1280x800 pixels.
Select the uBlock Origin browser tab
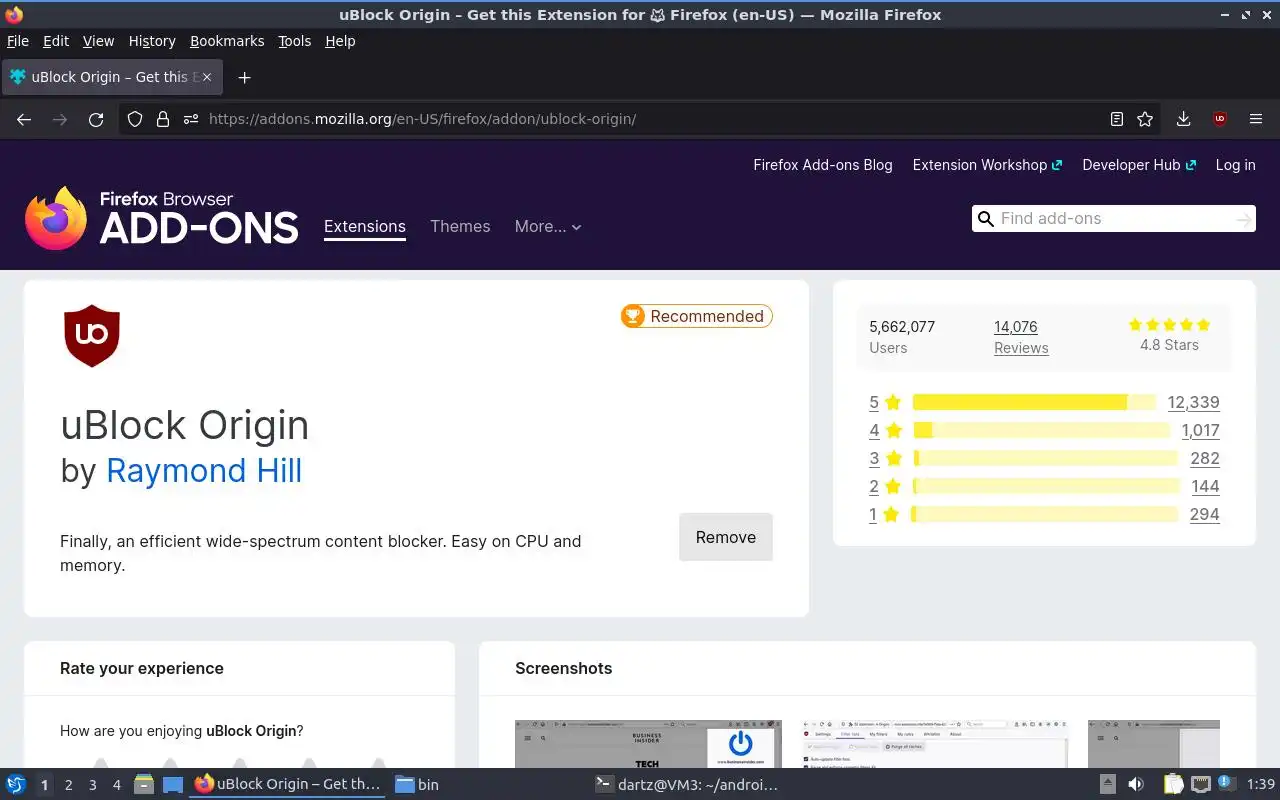(112, 77)
